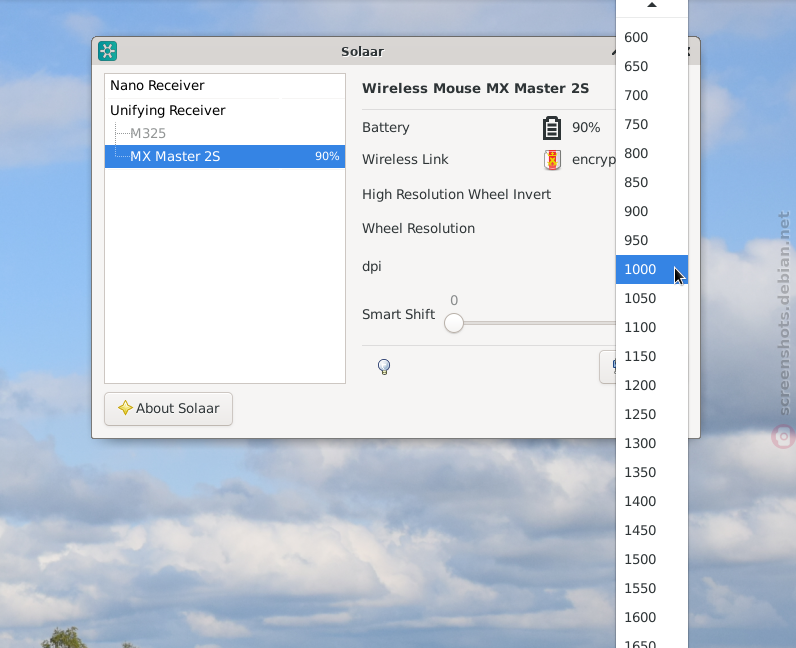The height and width of the screenshot is (648, 796).
Task: Choose 800 dpi from the list
Action: coord(652,153)
